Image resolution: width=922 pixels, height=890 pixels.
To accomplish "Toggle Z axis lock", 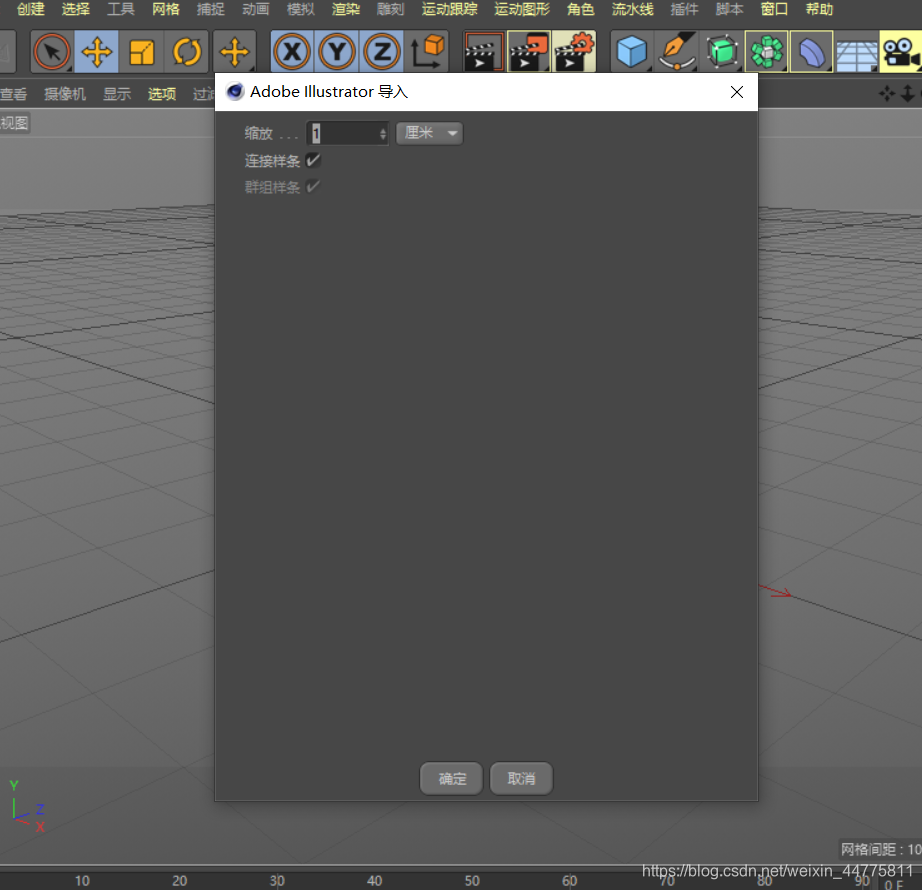I will [382, 52].
